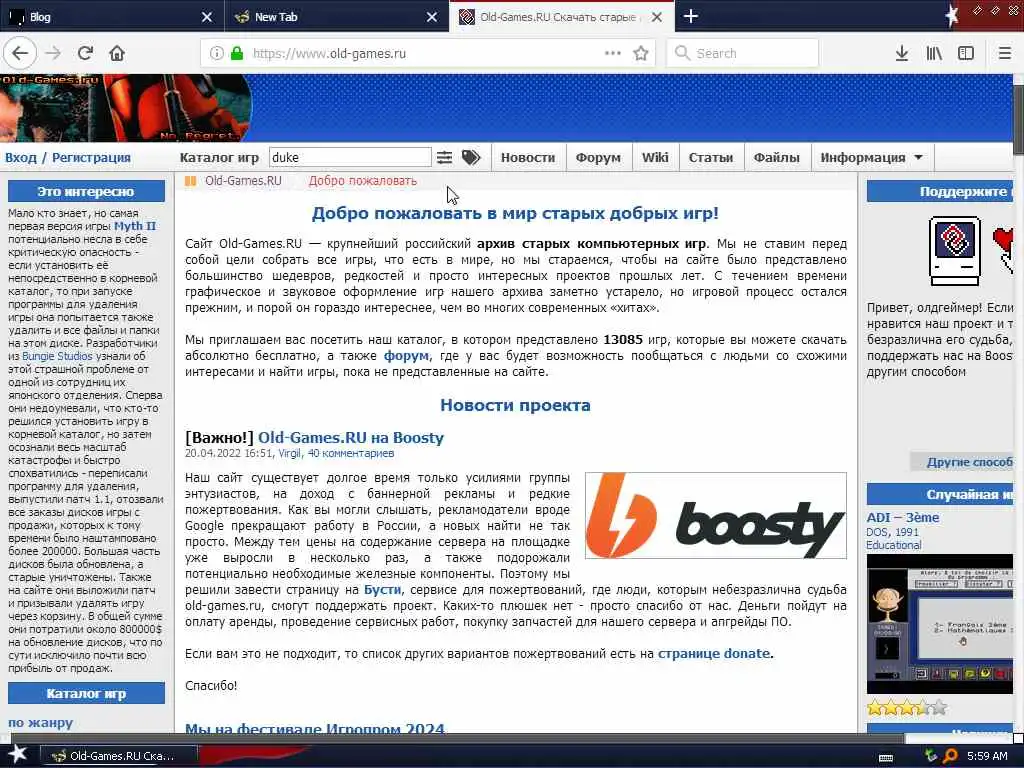The width and height of the screenshot is (1024, 768).
Task: Toggle the sidebar view icon
Action: [966, 53]
